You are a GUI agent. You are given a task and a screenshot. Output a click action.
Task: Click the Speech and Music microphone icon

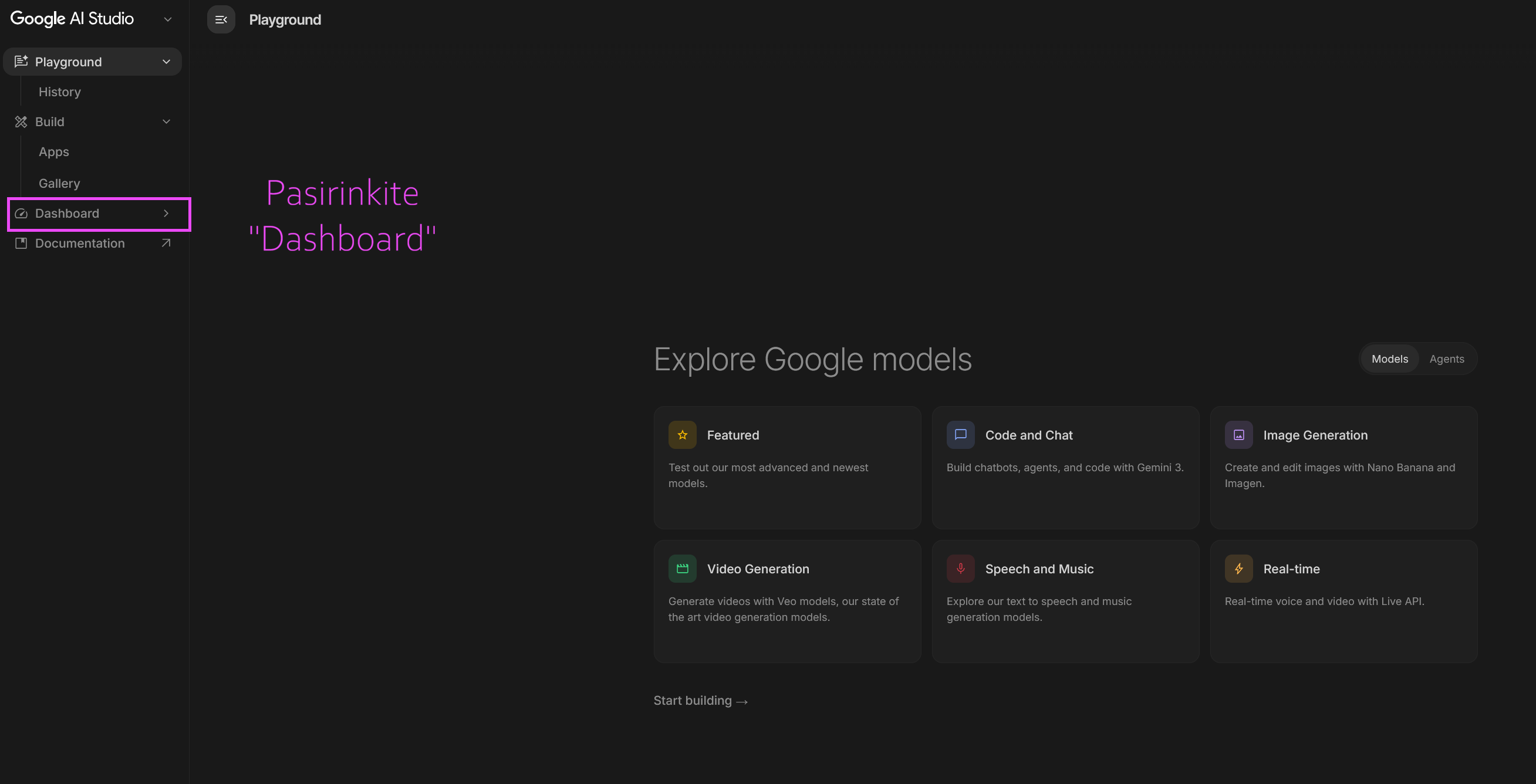(x=961, y=568)
